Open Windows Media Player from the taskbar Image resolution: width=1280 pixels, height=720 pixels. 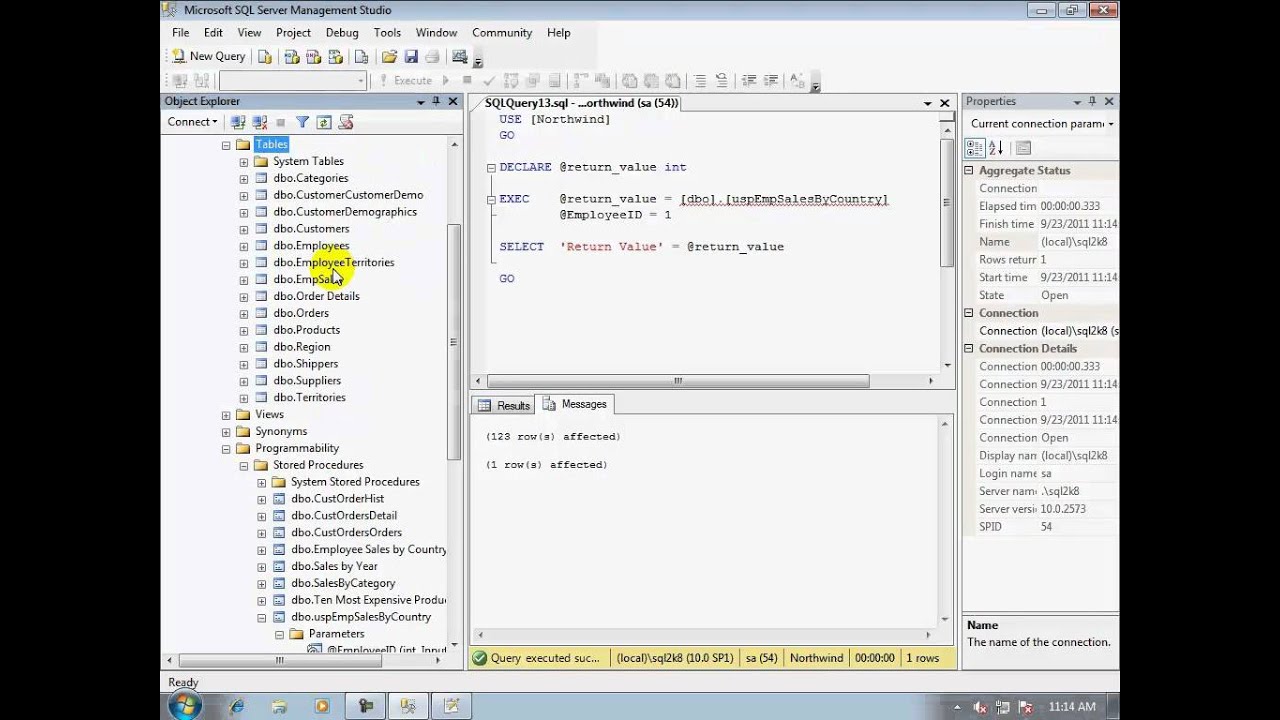(x=322, y=706)
